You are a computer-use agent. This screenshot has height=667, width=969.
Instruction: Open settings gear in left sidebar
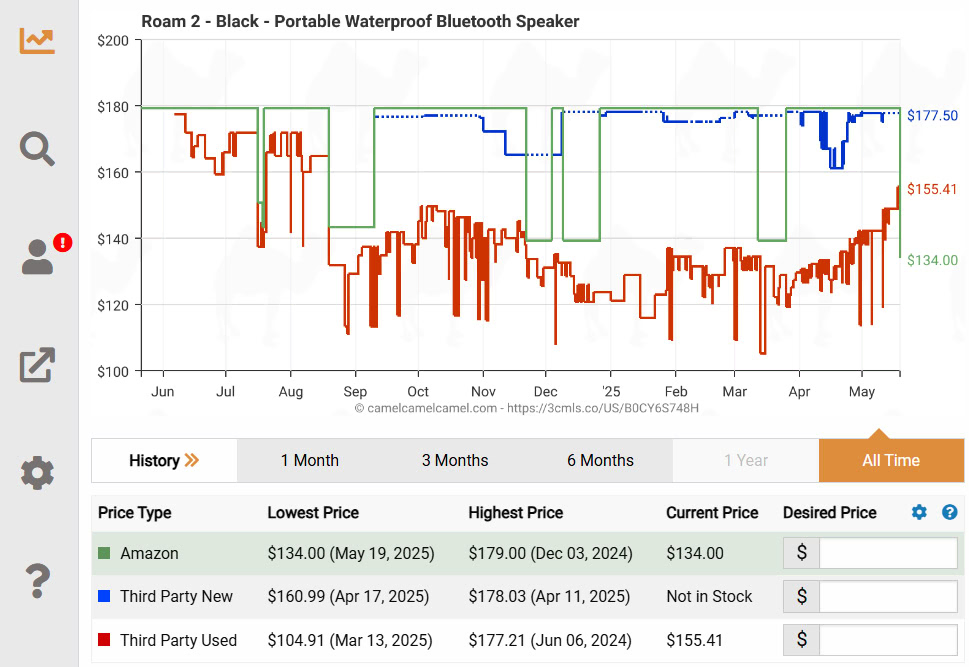tap(37, 472)
